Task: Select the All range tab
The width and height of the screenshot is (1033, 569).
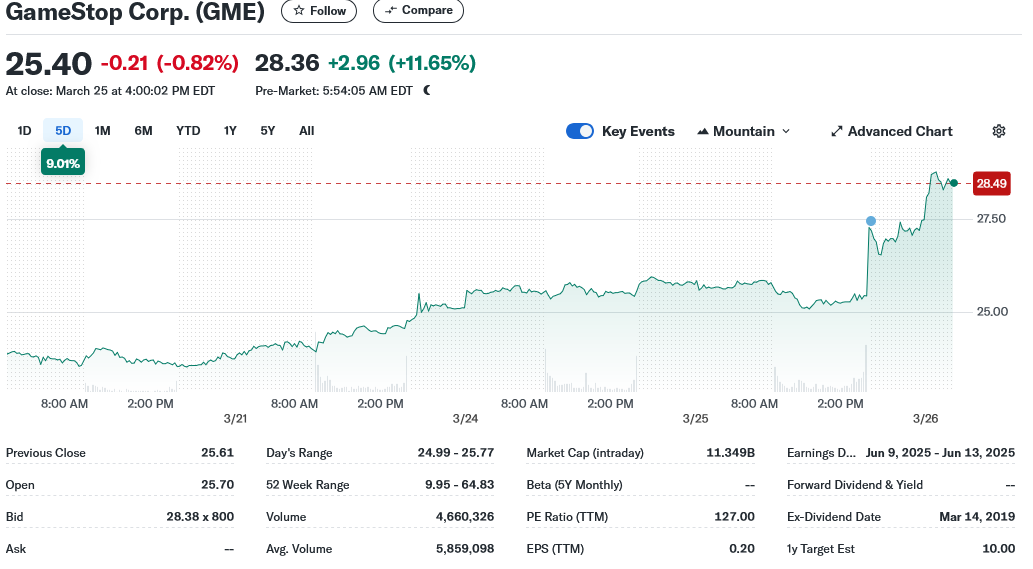Action: (306, 130)
